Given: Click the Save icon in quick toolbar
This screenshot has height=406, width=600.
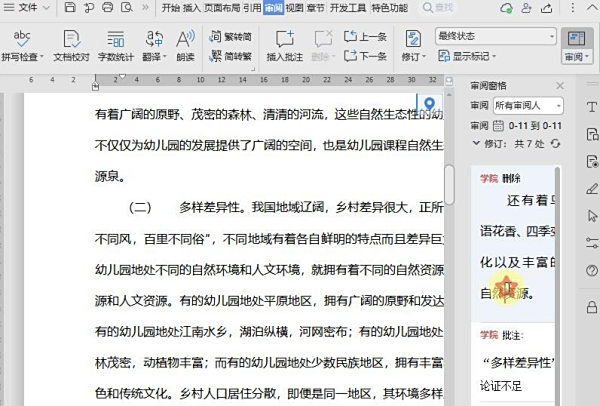Looking at the screenshot, I should point(69,7).
